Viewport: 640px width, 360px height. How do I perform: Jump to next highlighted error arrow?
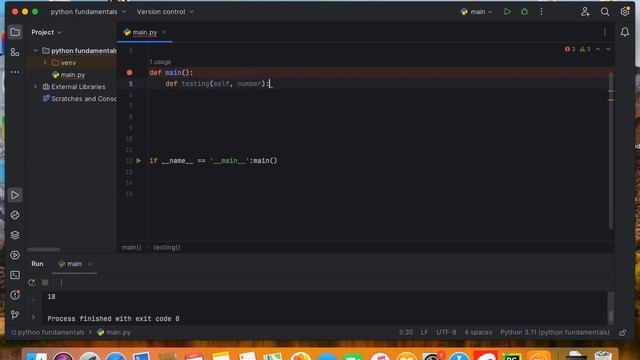click(609, 49)
